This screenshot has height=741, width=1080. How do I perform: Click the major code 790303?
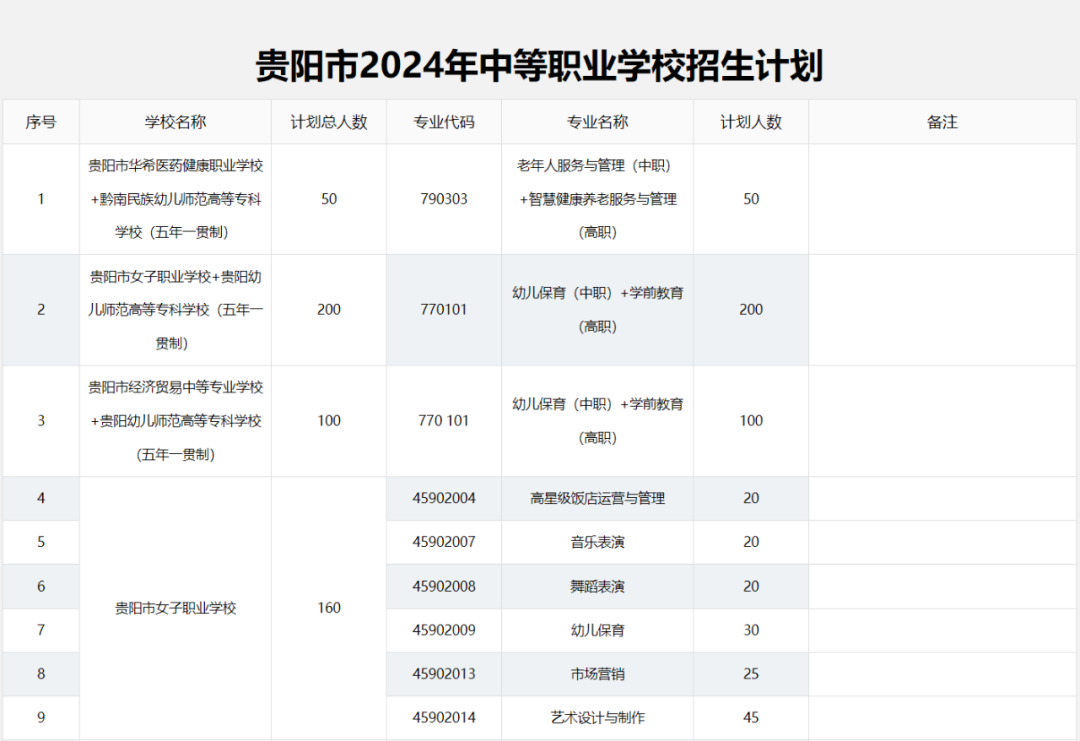pyautogui.click(x=443, y=199)
